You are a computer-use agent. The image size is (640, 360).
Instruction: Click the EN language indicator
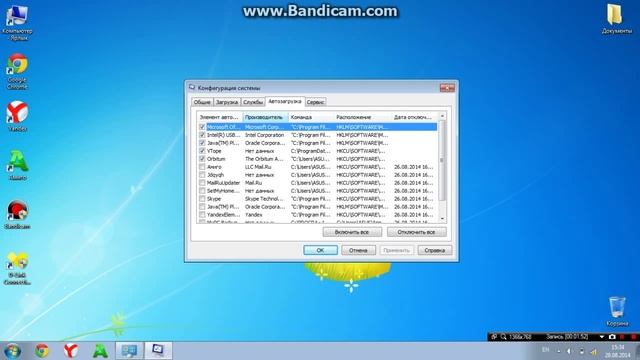click(545, 350)
